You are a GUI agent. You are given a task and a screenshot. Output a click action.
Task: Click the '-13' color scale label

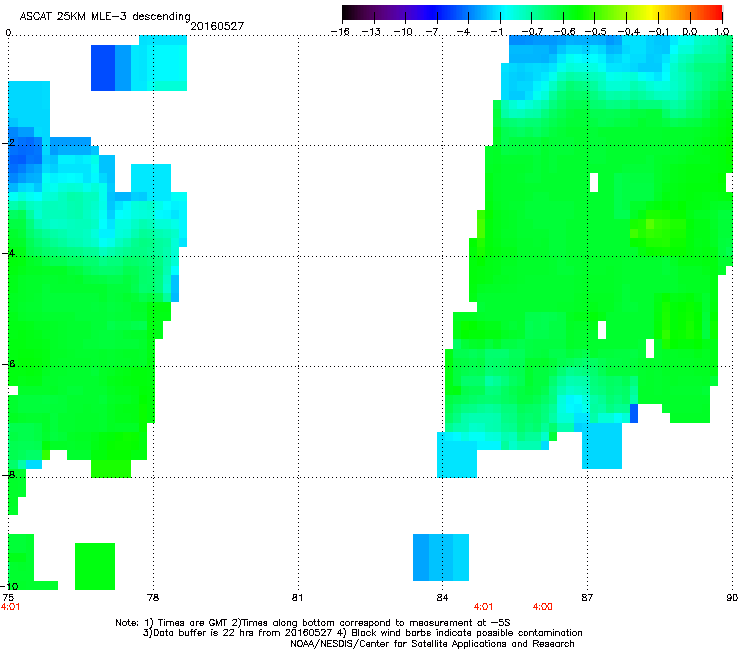[371, 32]
